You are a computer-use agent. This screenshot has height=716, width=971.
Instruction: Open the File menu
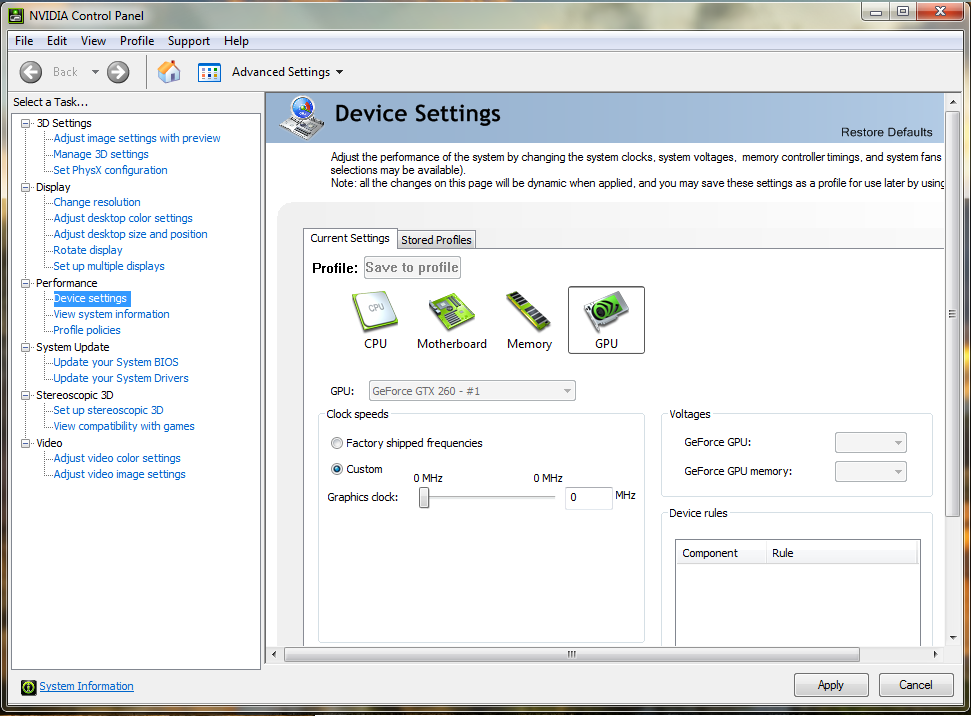24,41
